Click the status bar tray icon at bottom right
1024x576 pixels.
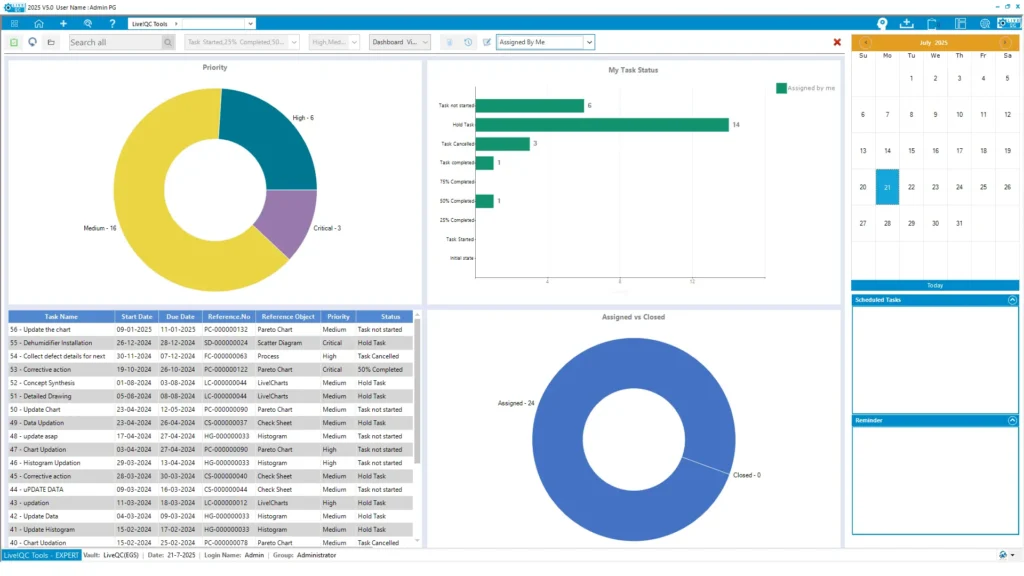tap(1003, 555)
